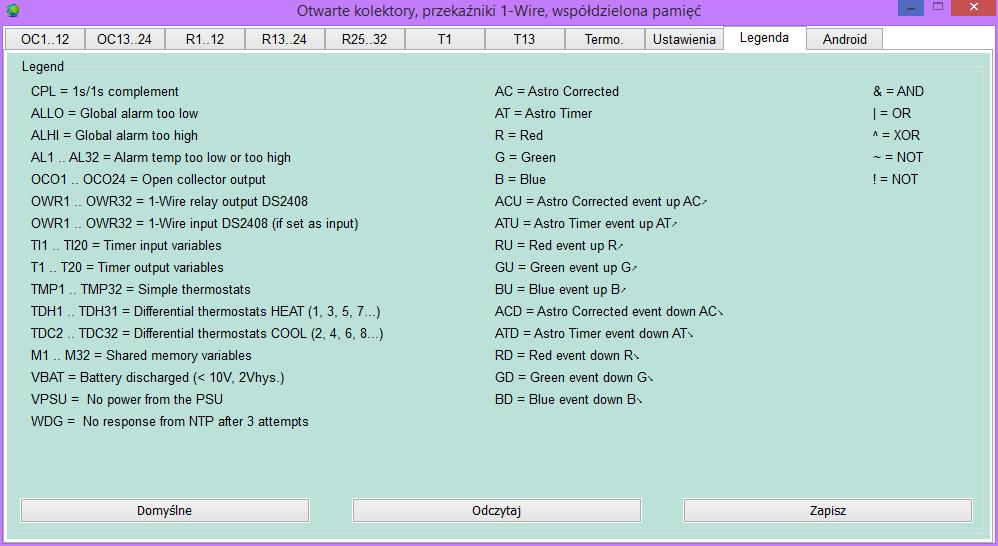Minimize the window

[x=910, y=8]
